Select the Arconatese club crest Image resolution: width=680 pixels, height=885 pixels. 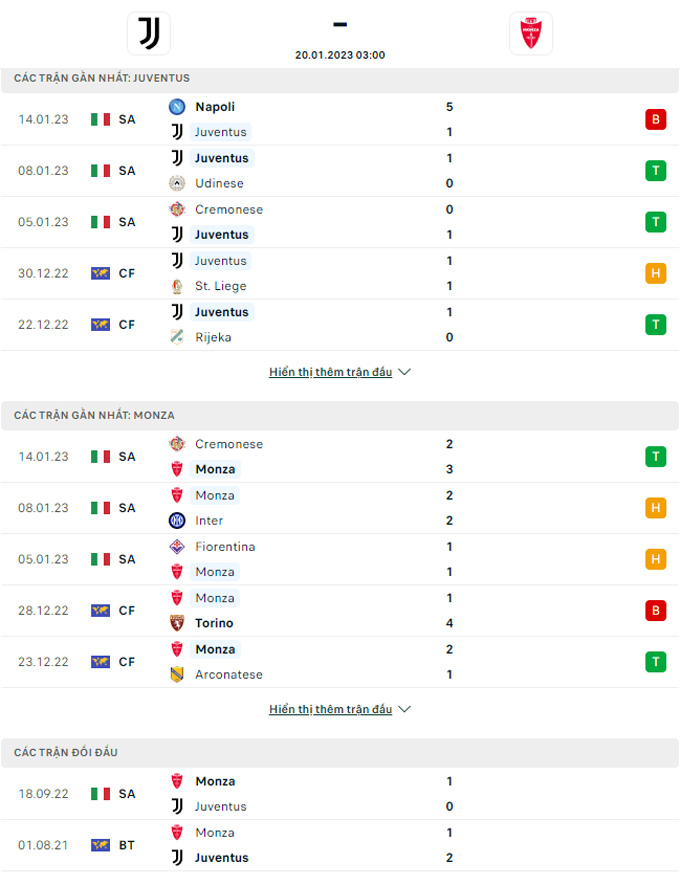(177, 674)
